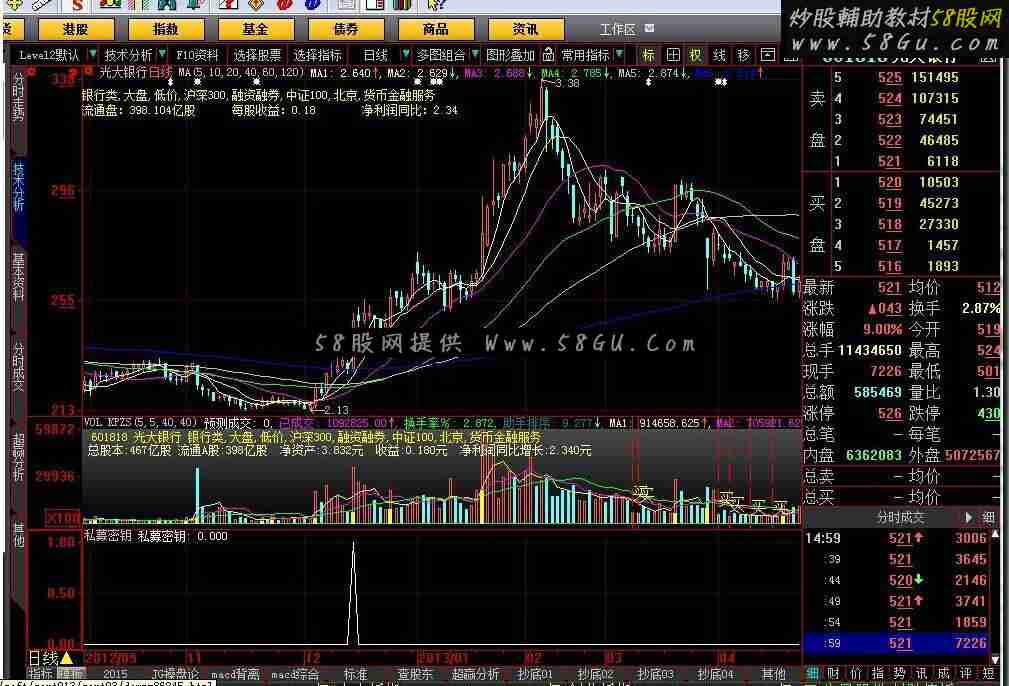Select the 指标 bottom tab
Screen dimensions: 1009x686
(x=41, y=674)
